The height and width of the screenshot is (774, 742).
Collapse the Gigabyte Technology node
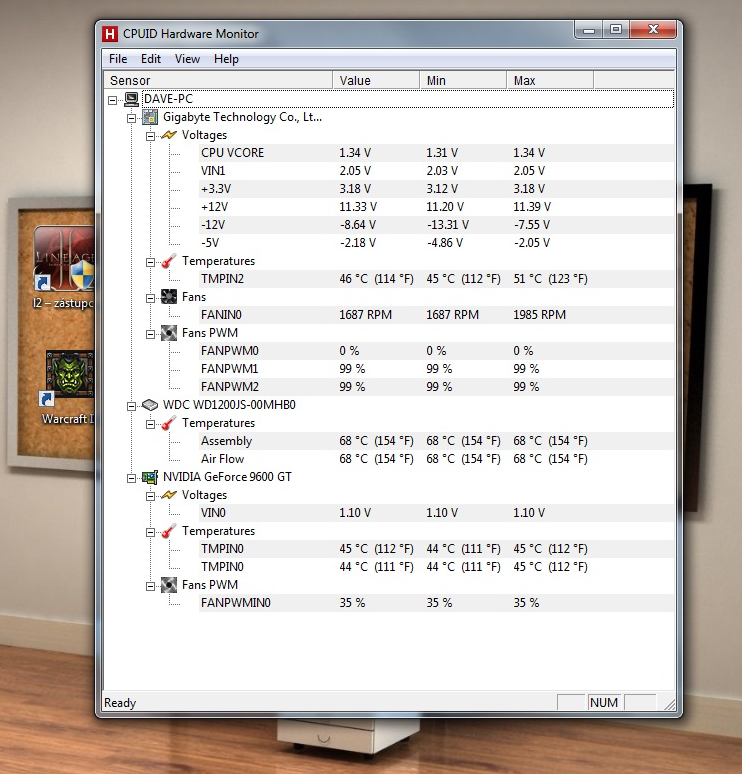point(131,118)
